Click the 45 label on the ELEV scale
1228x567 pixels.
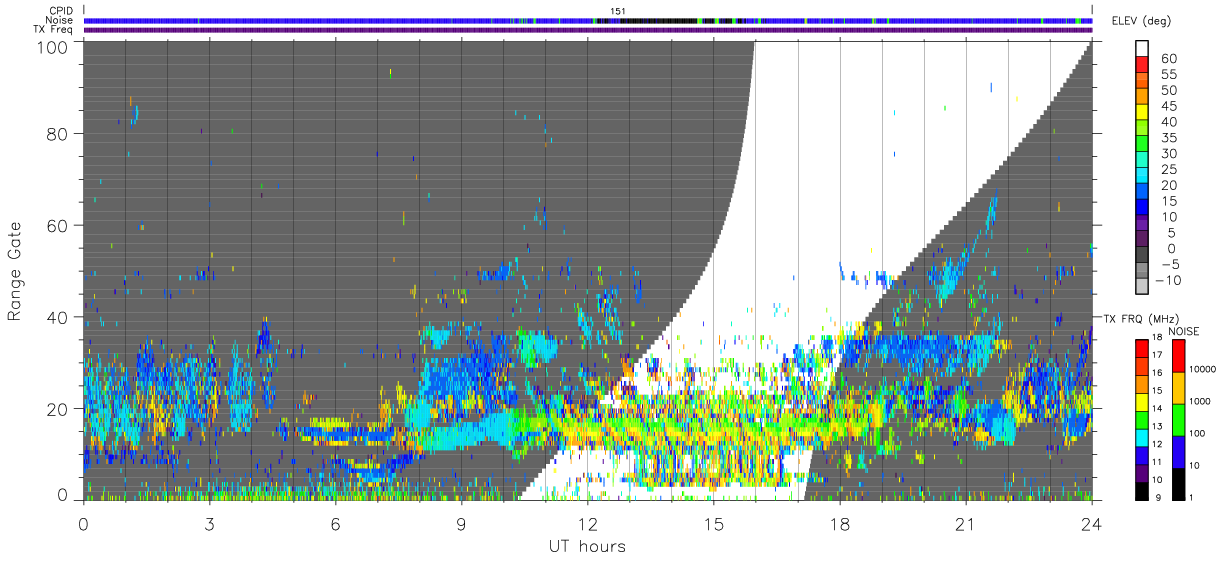click(1167, 106)
